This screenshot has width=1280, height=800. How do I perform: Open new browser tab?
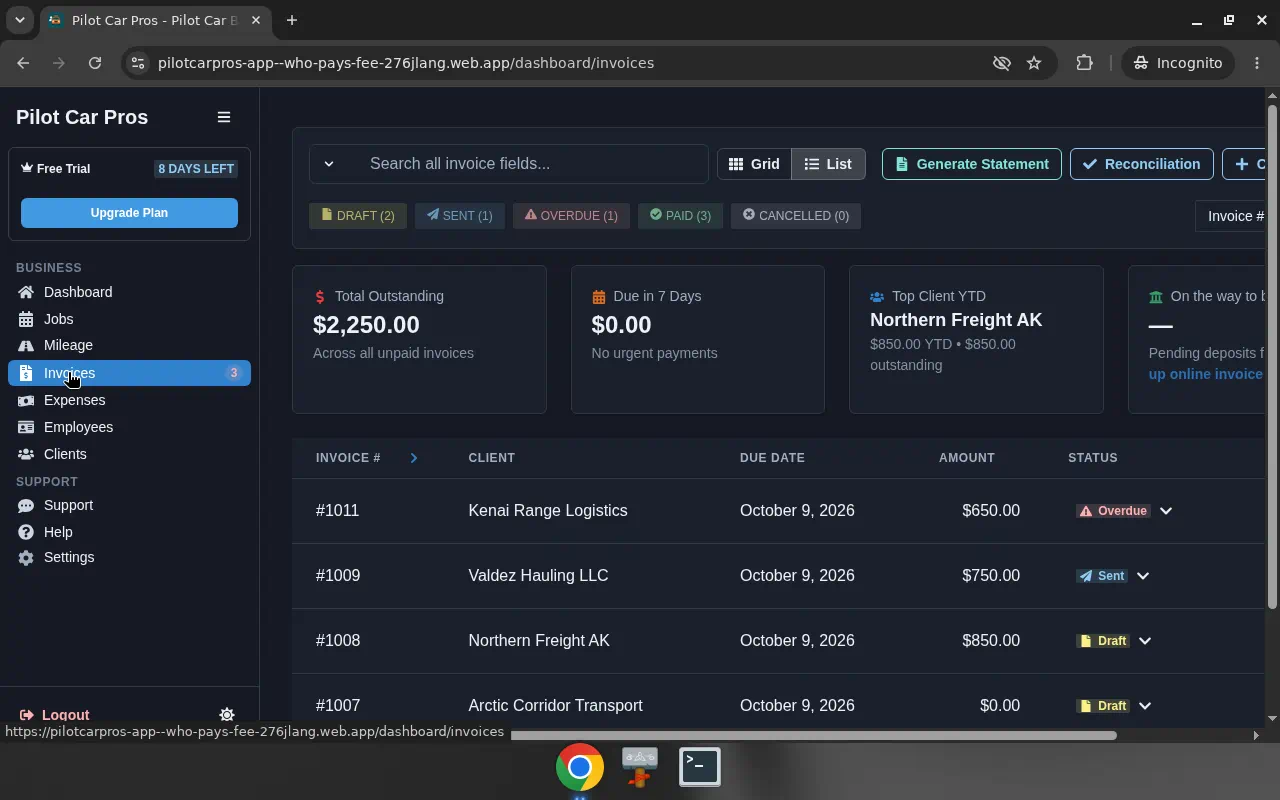(292, 20)
